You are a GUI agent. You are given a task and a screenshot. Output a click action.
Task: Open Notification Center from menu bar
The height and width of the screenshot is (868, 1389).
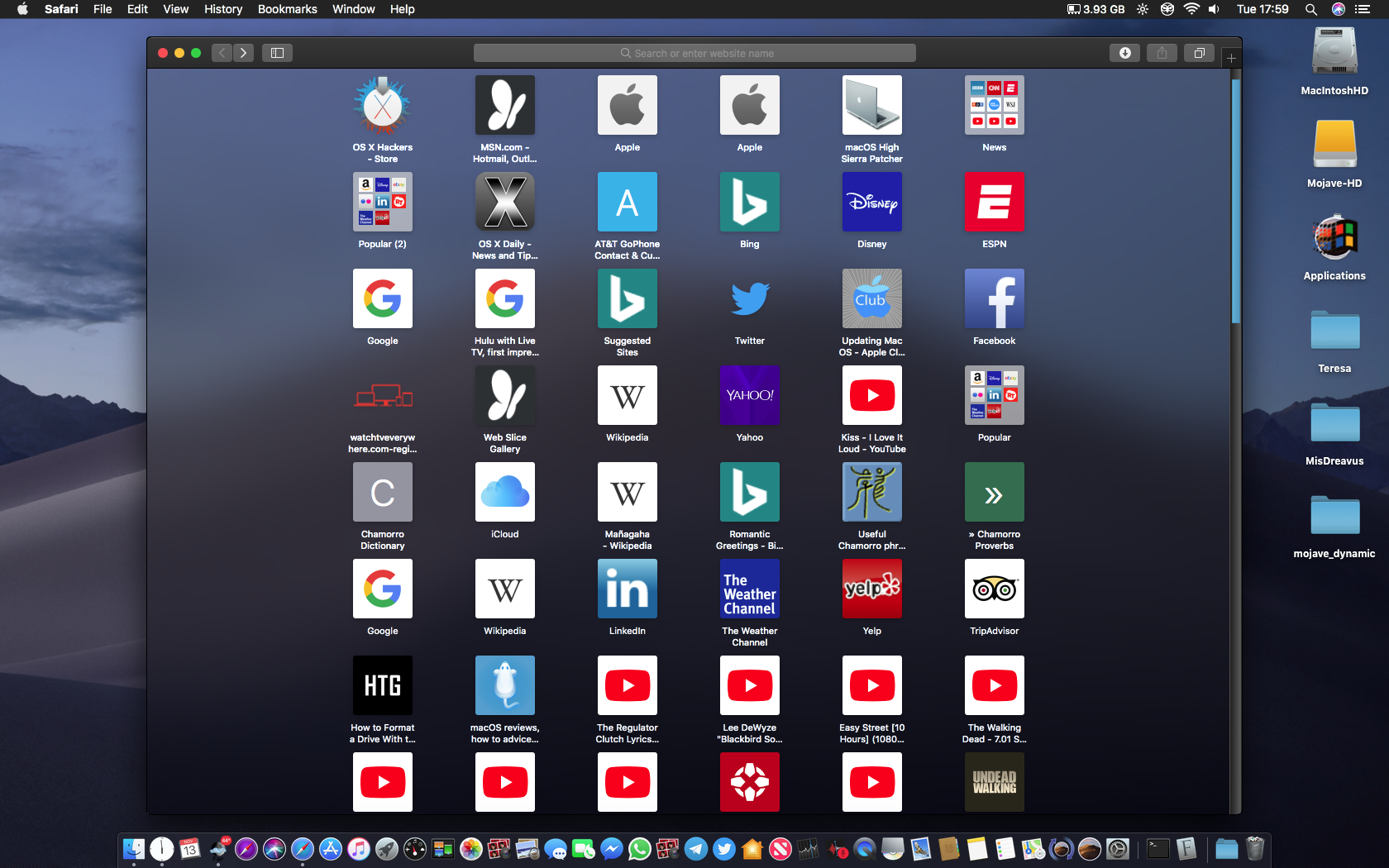point(1363,9)
